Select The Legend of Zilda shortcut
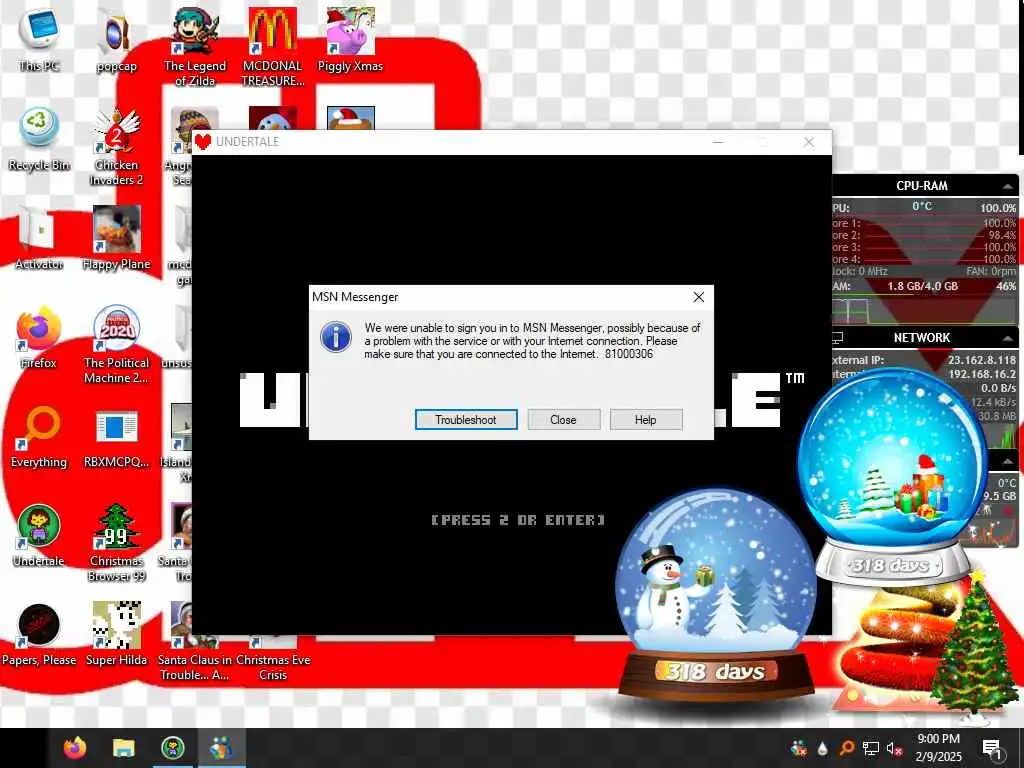 [x=195, y=46]
